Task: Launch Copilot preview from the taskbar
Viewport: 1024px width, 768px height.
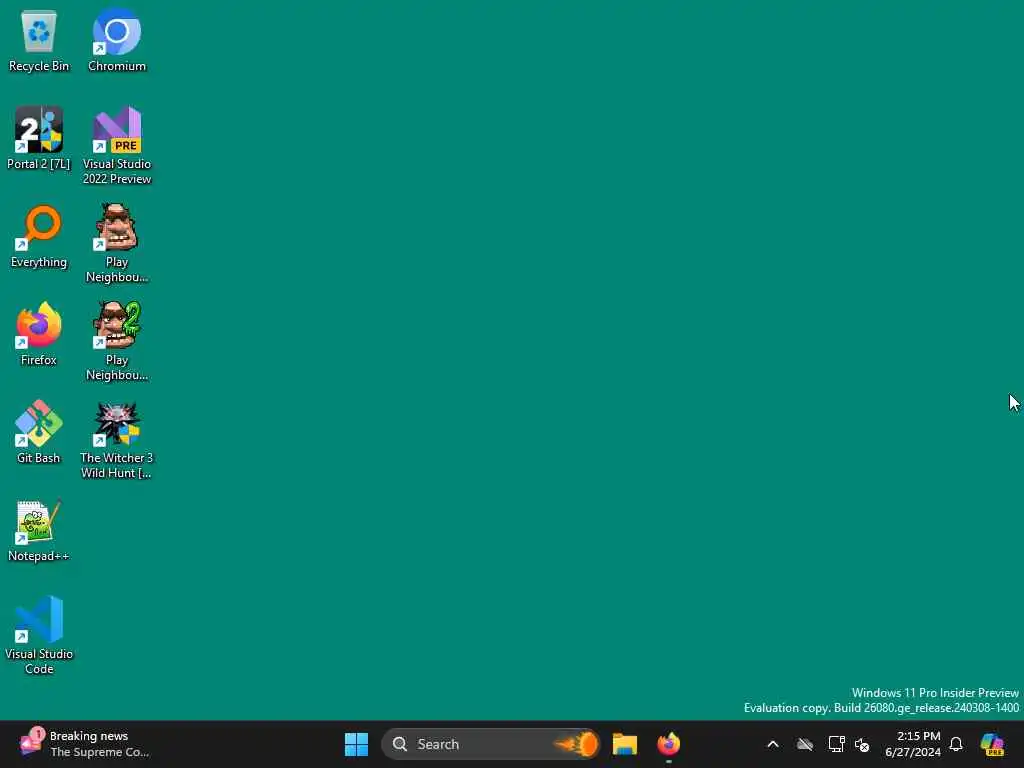Action: tap(993, 744)
